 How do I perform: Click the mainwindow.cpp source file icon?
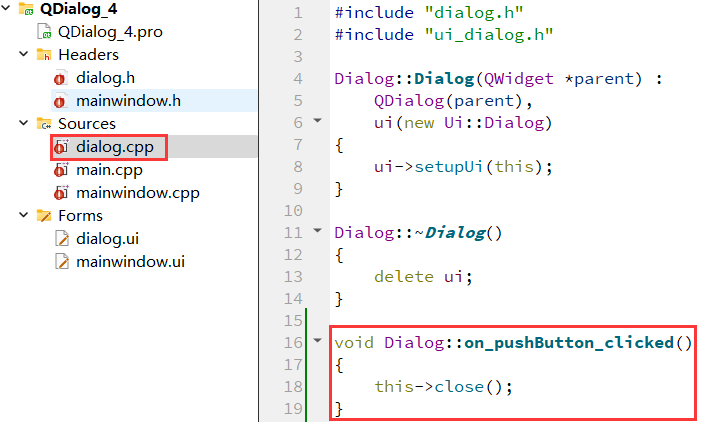coord(61,192)
